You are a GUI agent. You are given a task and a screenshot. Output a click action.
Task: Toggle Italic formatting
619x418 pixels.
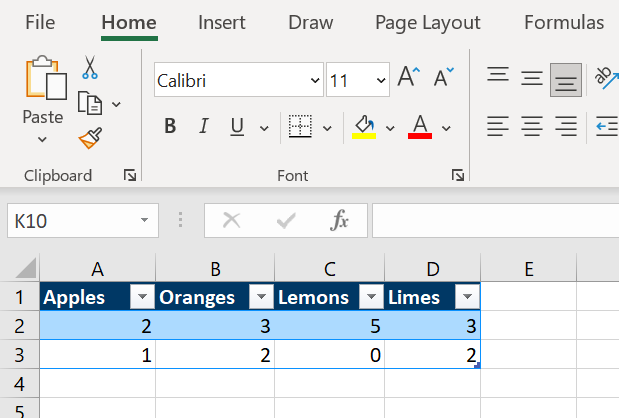(x=204, y=126)
